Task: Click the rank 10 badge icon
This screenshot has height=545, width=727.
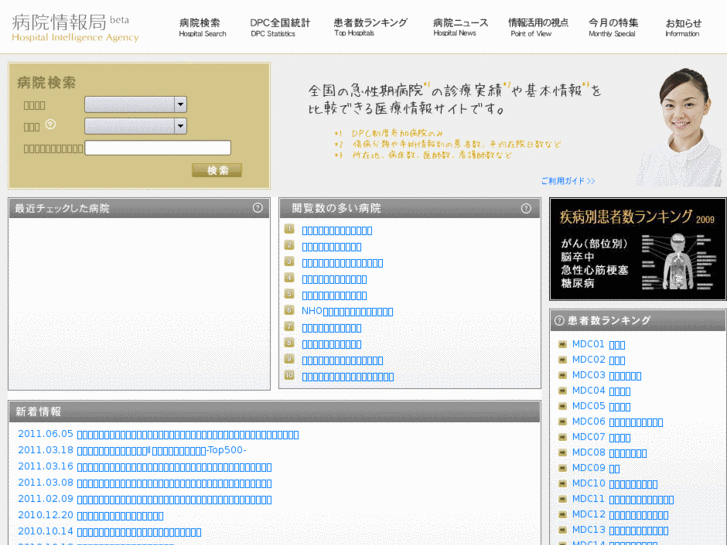Action: click(x=289, y=375)
